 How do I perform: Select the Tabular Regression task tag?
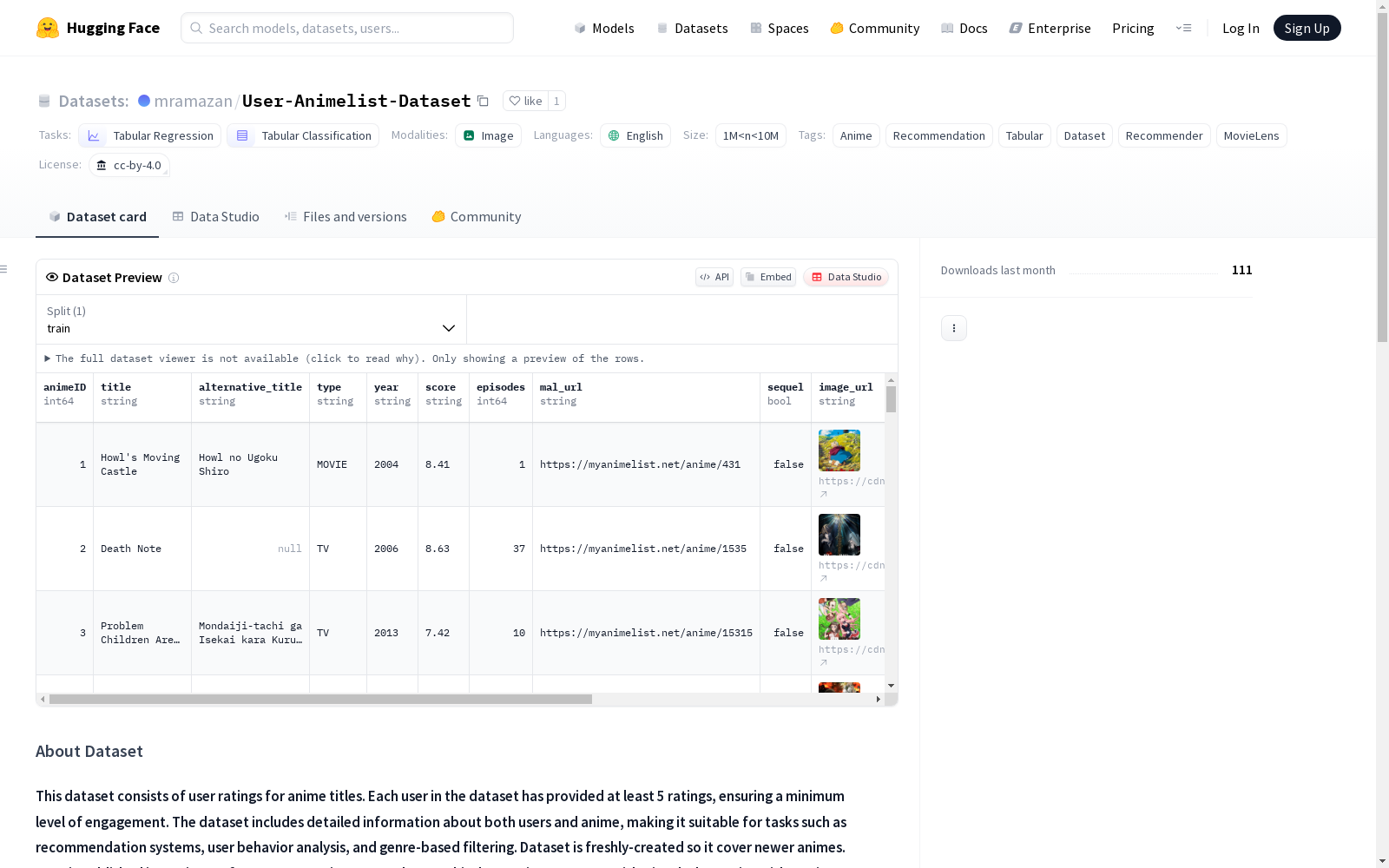pyautogui.click(x=149, y=135)
